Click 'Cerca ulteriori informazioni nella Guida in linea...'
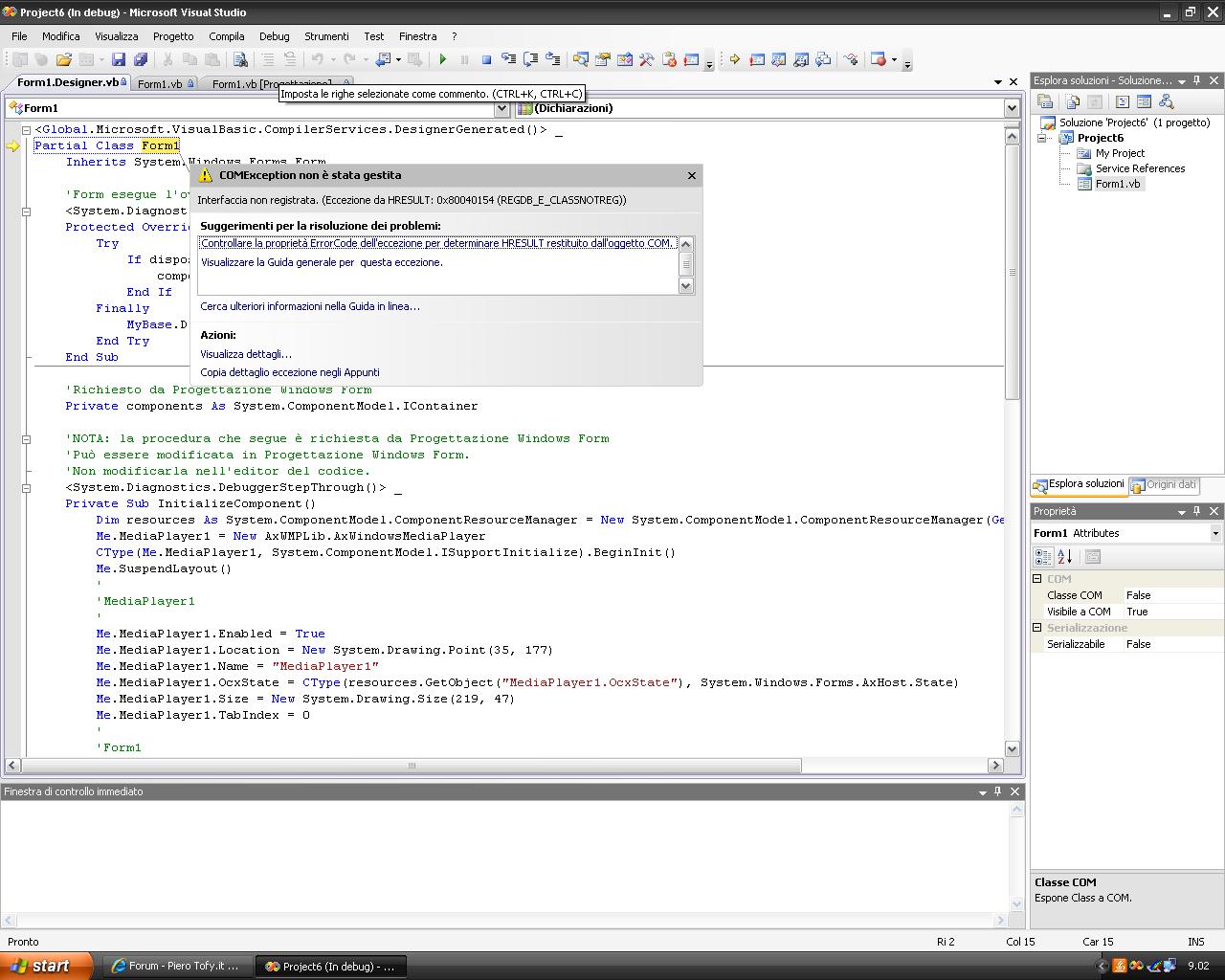The width and height of the screenshot is (1225, 980). point(310,306)
